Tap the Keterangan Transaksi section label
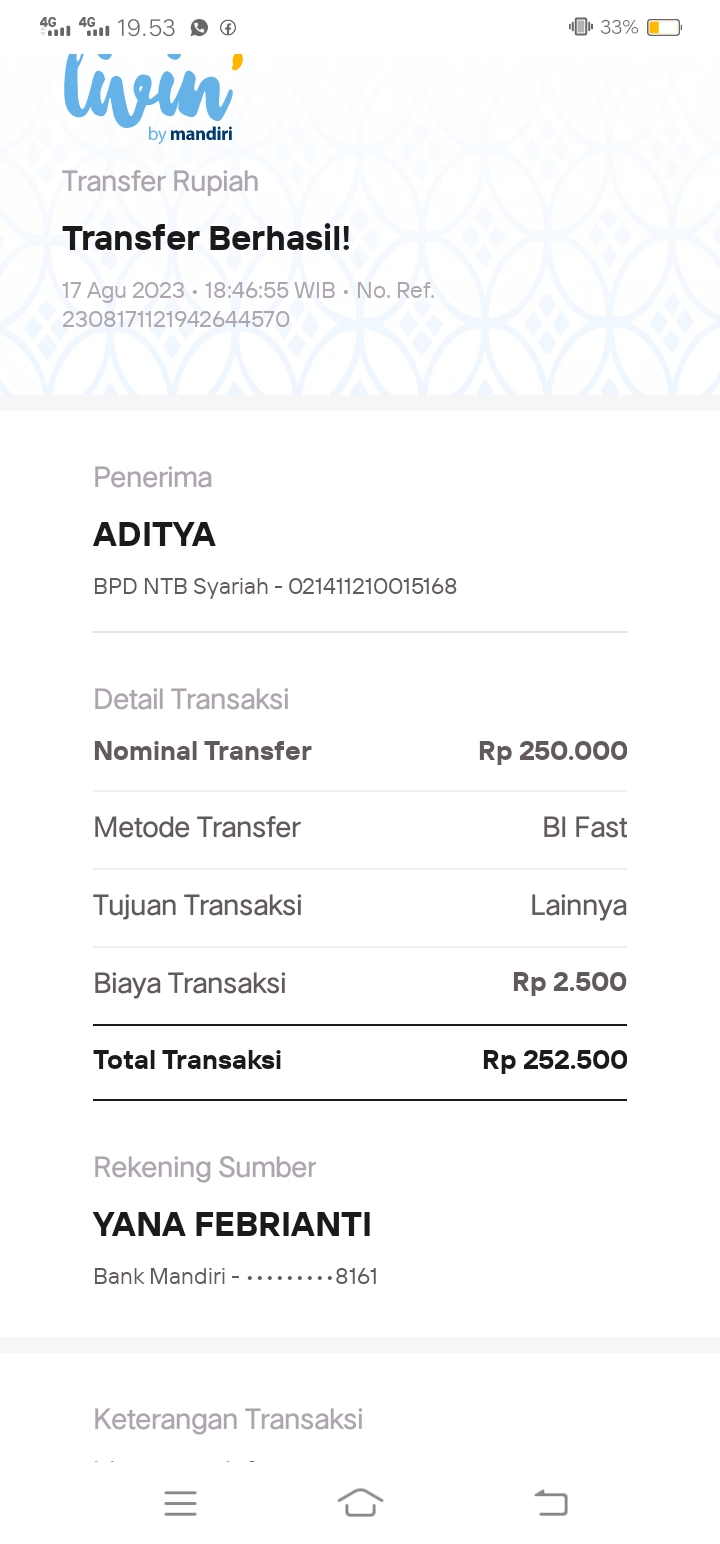 coord(228,1419)
